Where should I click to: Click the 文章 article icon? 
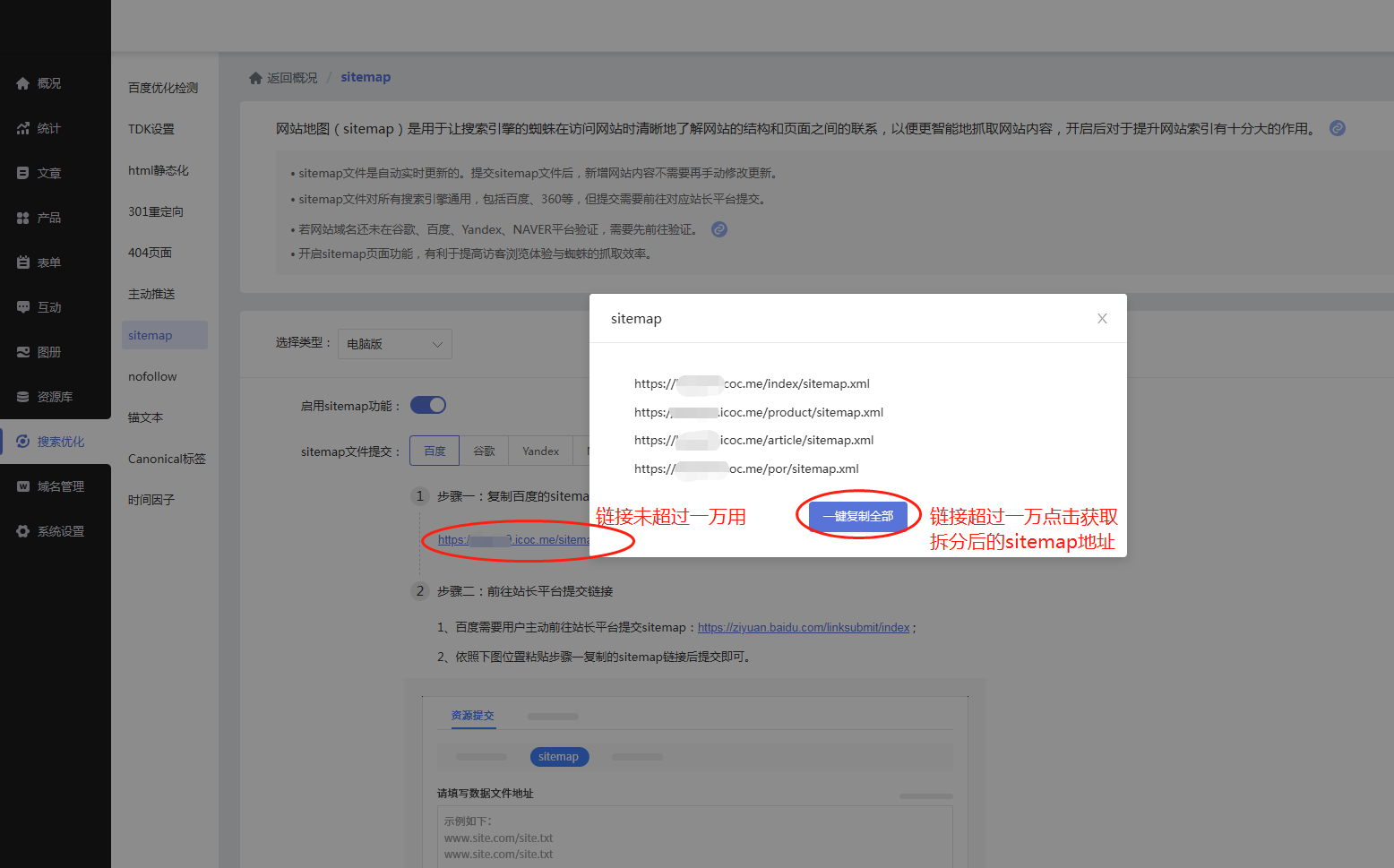[x=23, y=173]
